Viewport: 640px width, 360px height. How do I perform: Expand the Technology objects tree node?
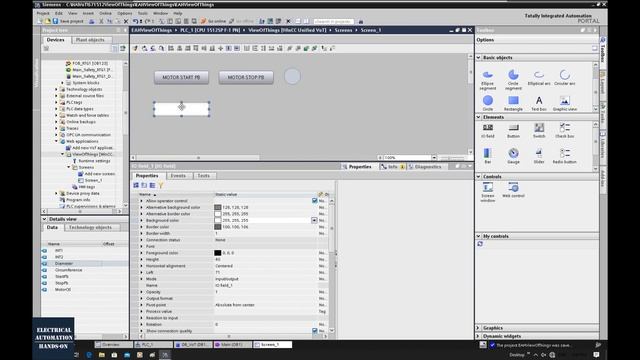coord(56,89)
